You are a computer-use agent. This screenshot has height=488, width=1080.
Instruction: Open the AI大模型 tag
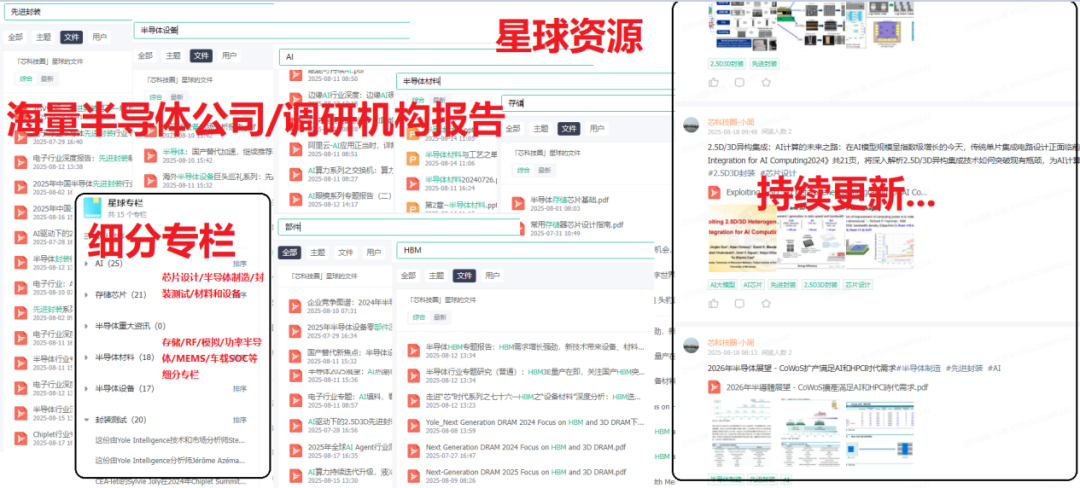click(x=725, y=284)
